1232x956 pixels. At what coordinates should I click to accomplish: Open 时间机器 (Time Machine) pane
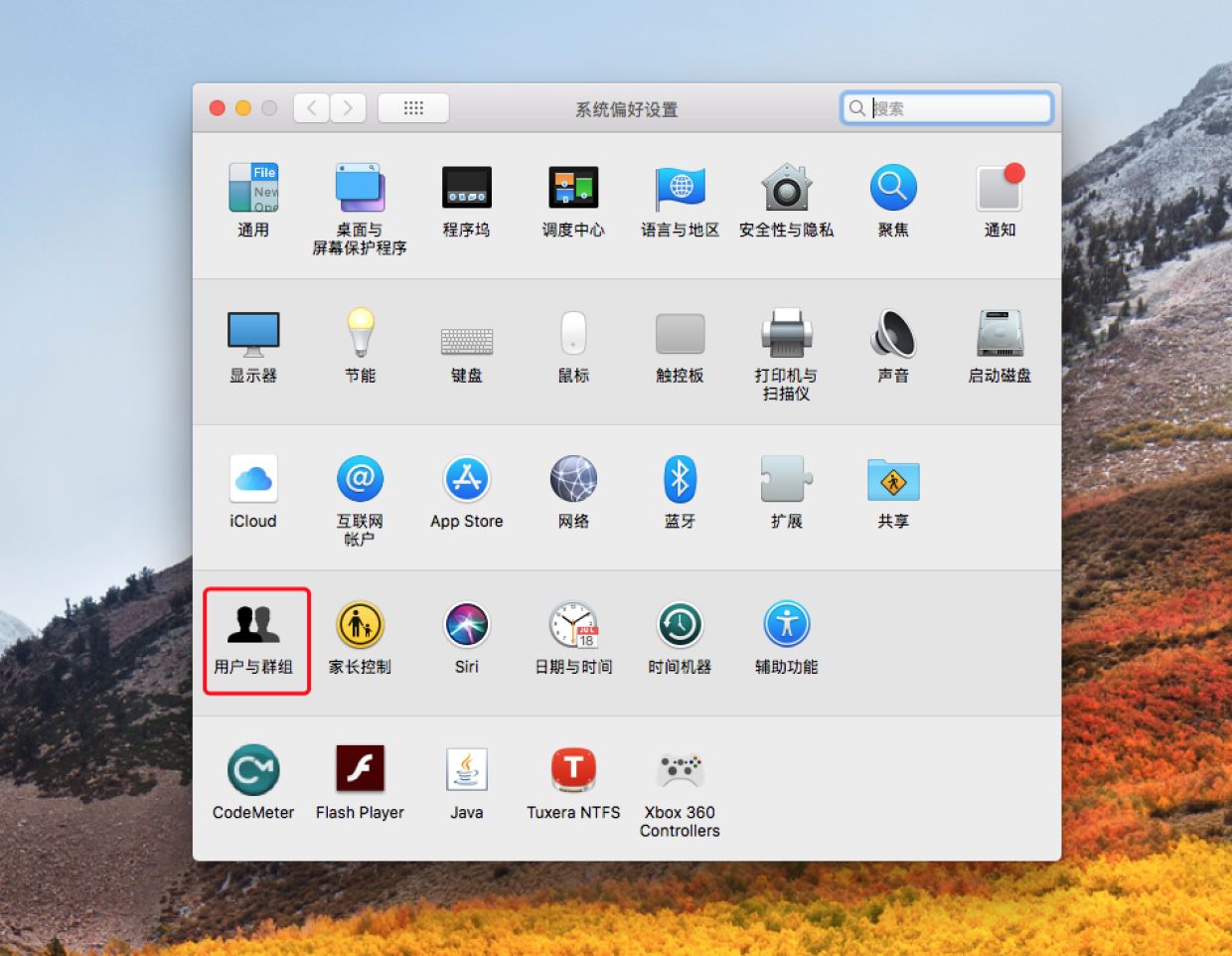tap(680, 638)
